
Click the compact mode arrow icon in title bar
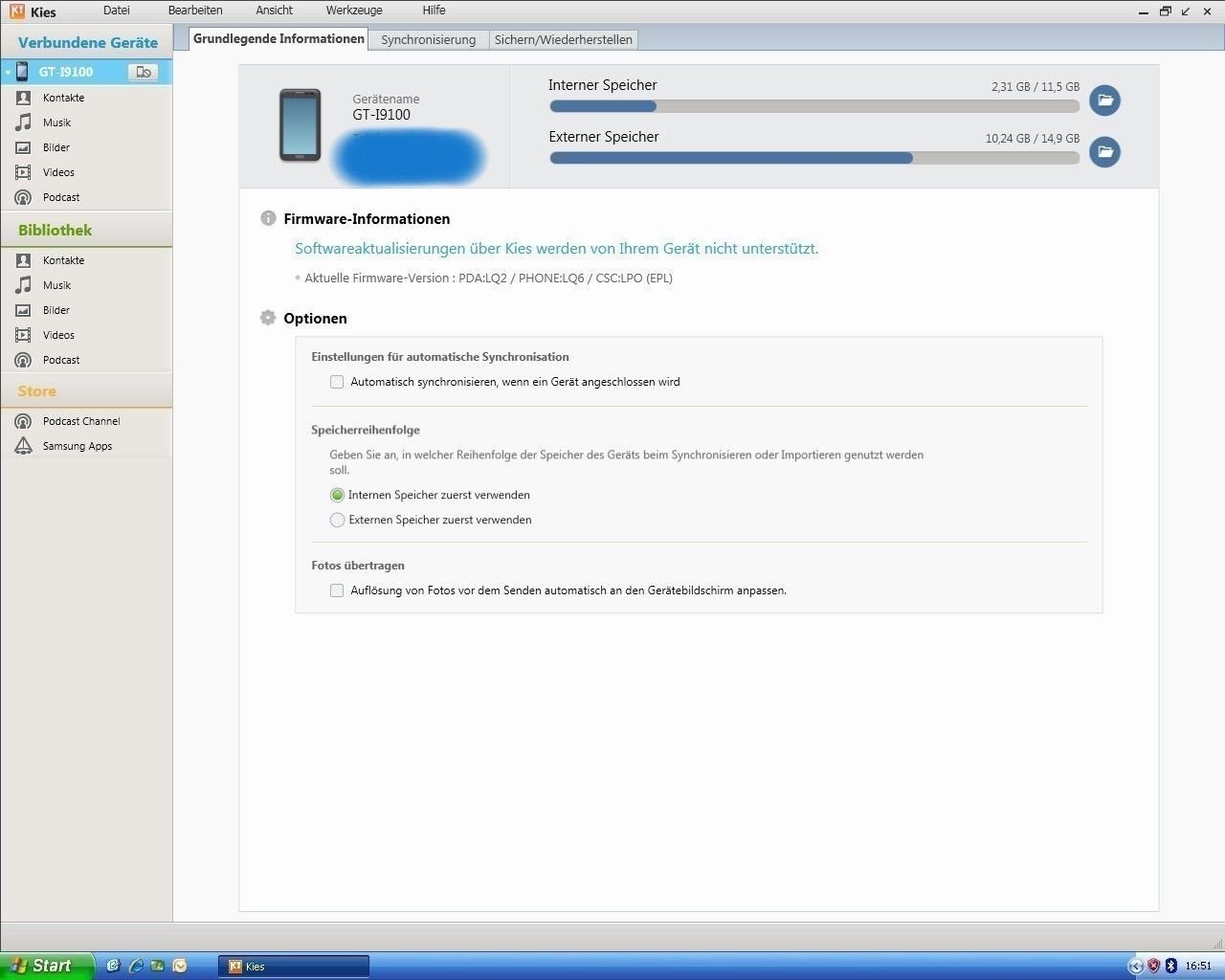(x=1187, y=11)
